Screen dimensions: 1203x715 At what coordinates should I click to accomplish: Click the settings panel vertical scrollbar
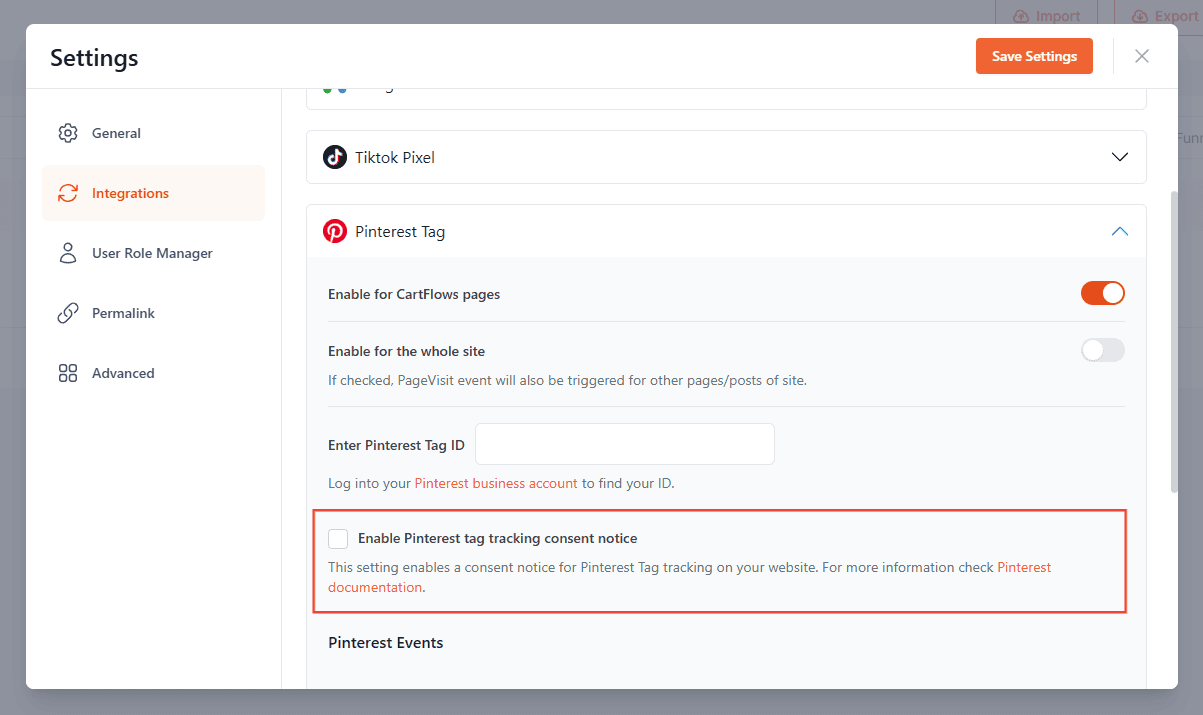[1174, 340]
